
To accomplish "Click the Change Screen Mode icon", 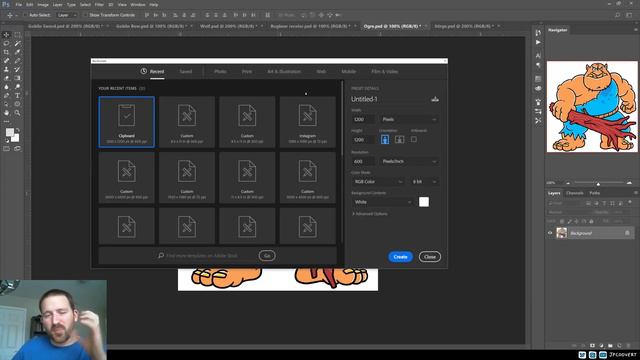I will coord(17,149).
